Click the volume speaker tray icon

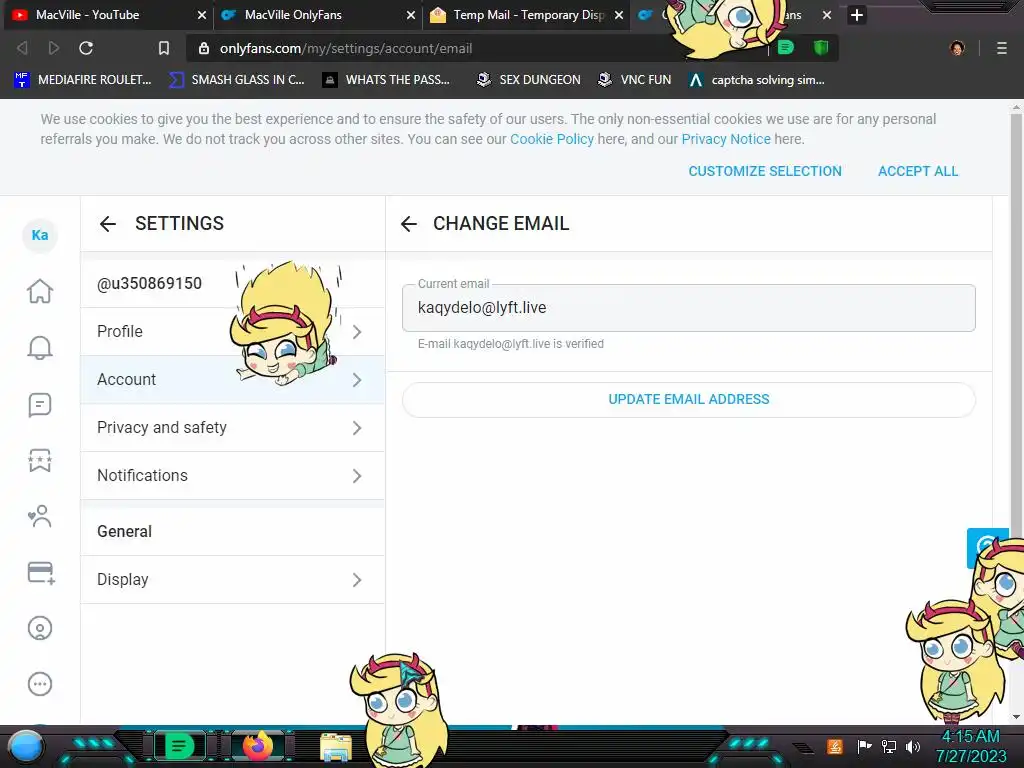pyautogui.click(x=913, y=746)
